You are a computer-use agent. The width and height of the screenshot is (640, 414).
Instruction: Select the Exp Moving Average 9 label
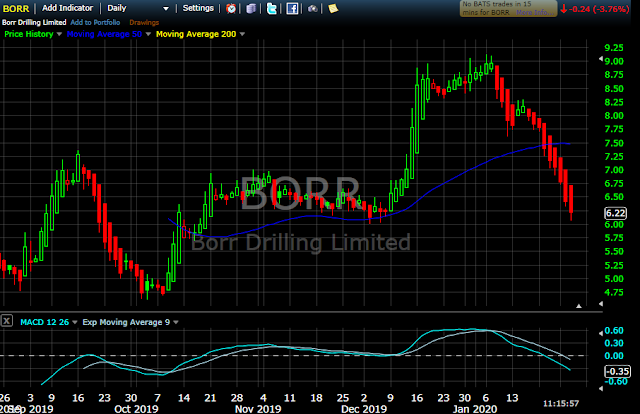coord(126,323)
